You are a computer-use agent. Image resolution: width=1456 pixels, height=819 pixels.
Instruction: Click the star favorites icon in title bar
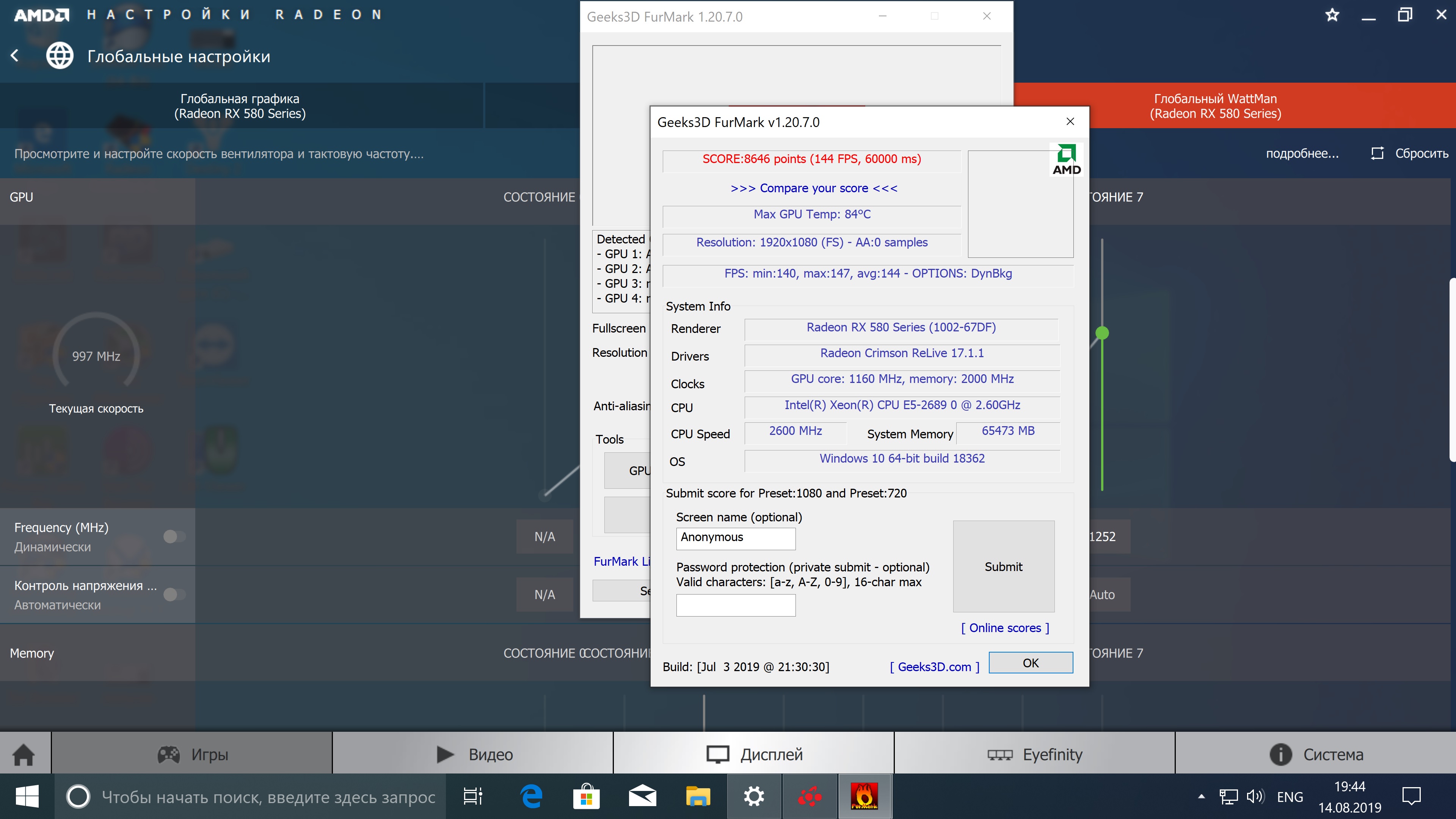coord(1332,15)
